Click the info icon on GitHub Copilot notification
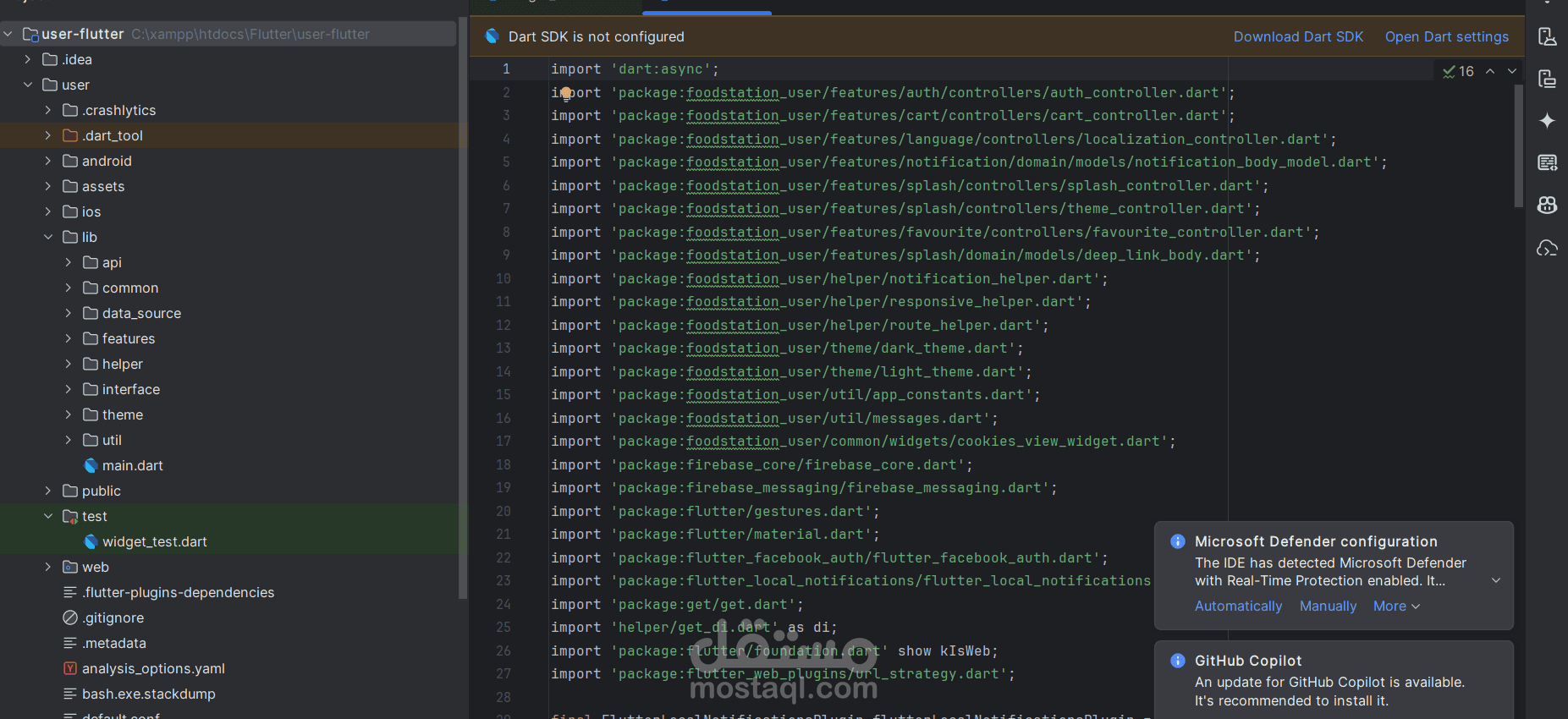The height and width of the screenshot is (719, 1568). pyautogui.click(x=1177, y=661)
